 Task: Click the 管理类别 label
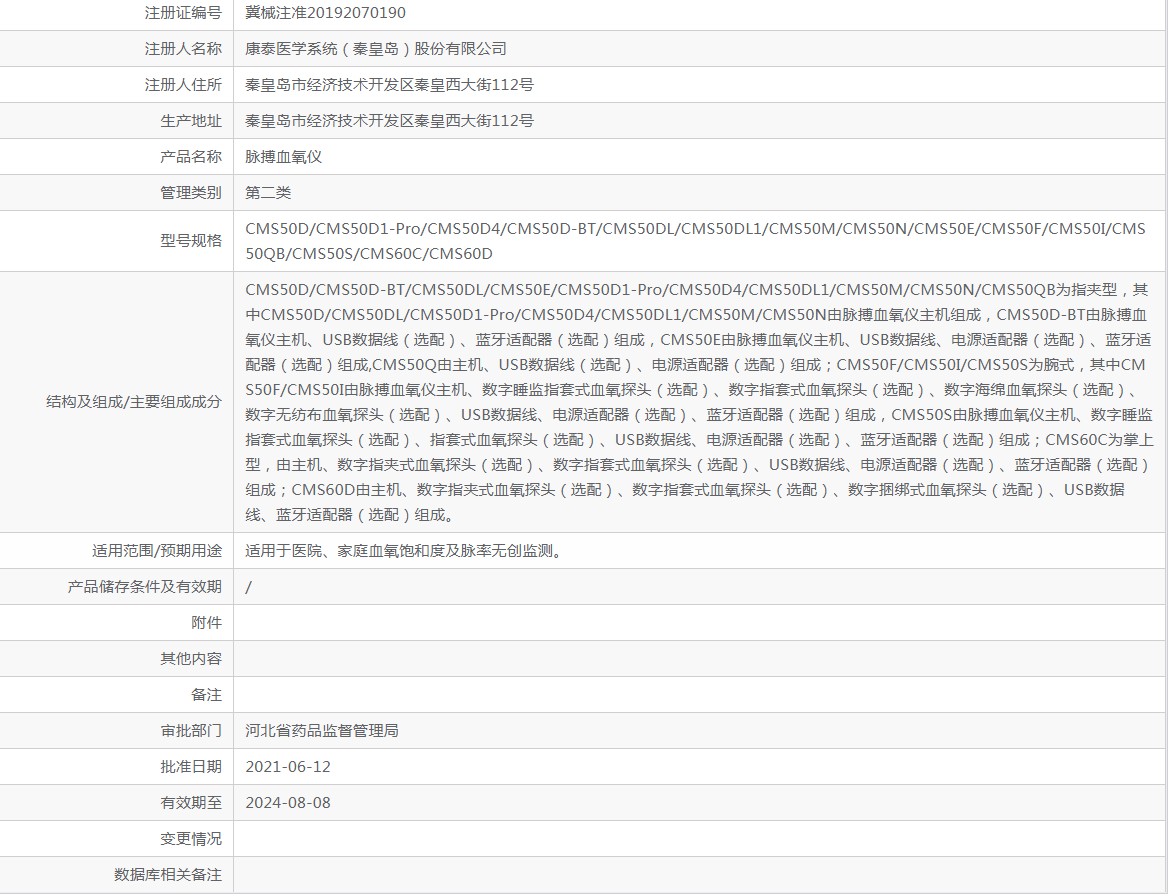191,192
